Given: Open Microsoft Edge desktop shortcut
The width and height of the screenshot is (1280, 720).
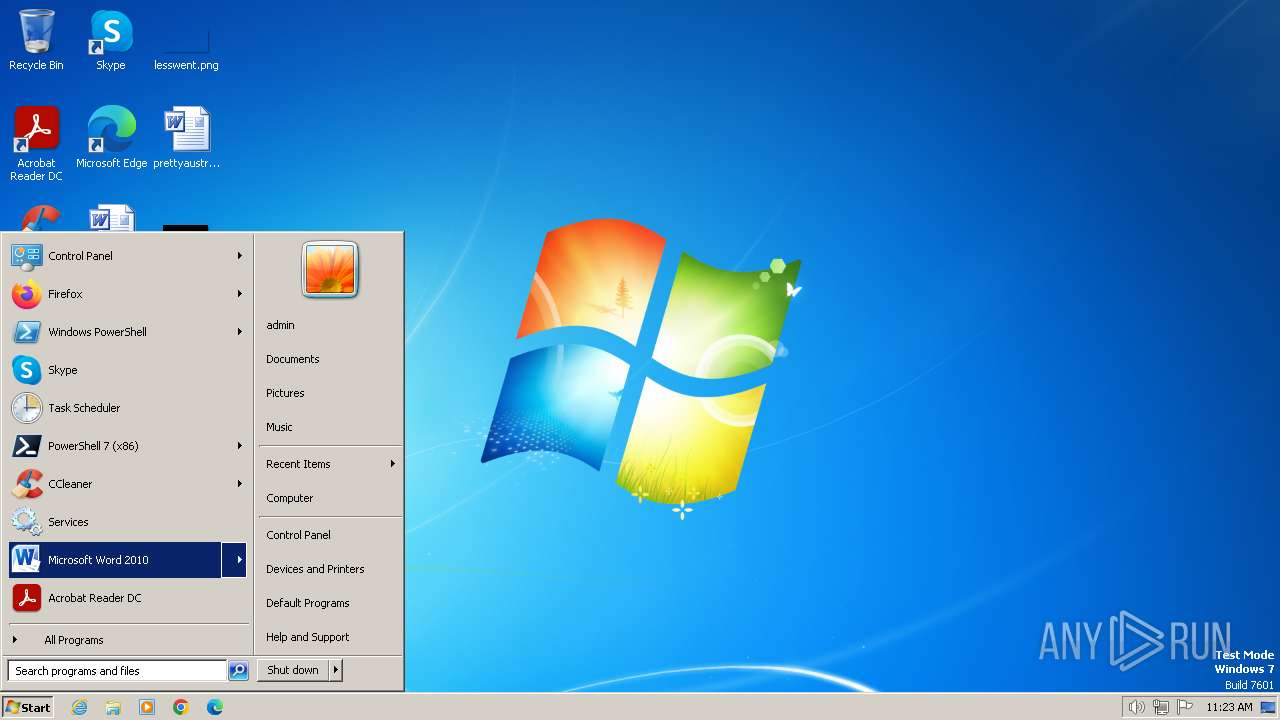Looking at the screenshot, I should click(x=111, y=137).
